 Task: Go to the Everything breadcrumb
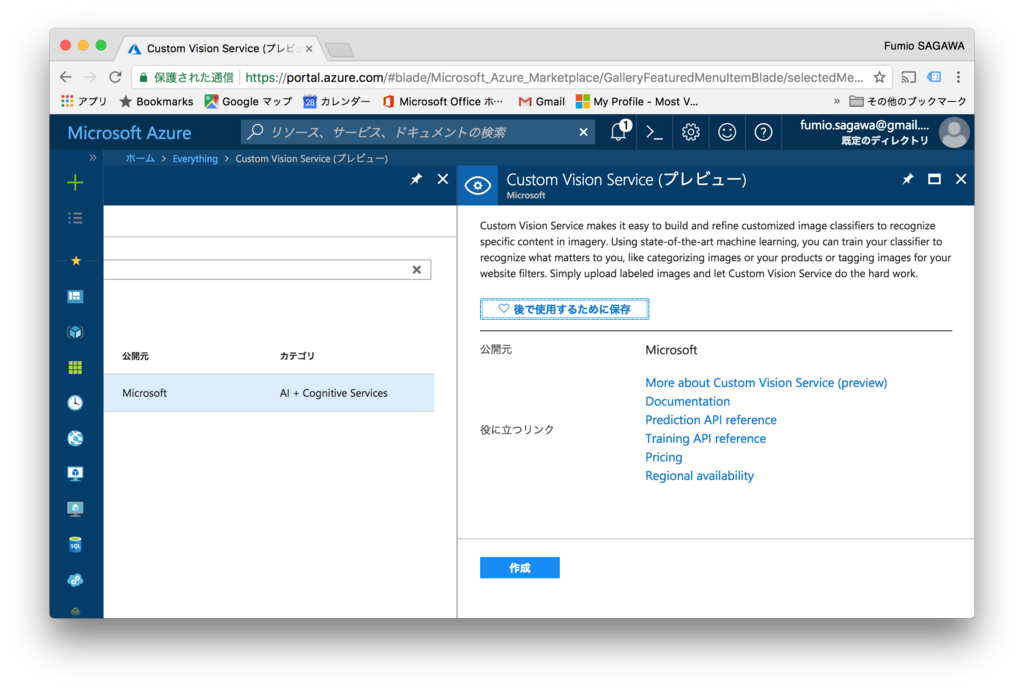[x=195, y=159]
